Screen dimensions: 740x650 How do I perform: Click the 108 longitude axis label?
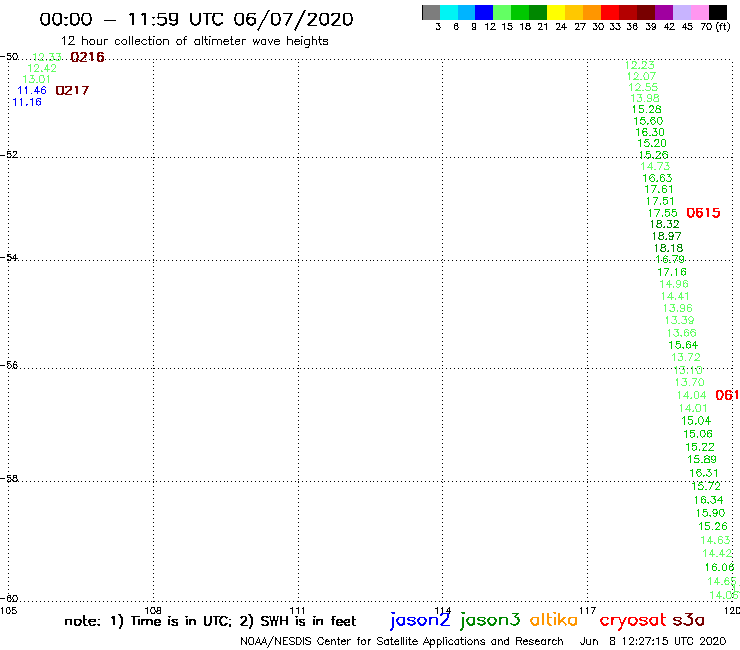(153, 610)
